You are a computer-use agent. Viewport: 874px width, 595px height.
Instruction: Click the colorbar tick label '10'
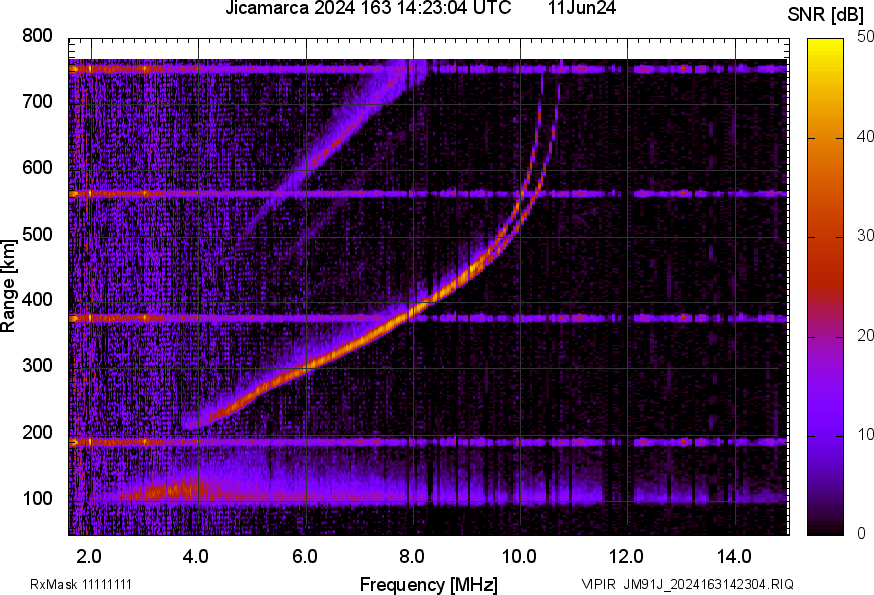tap(865, 434)
